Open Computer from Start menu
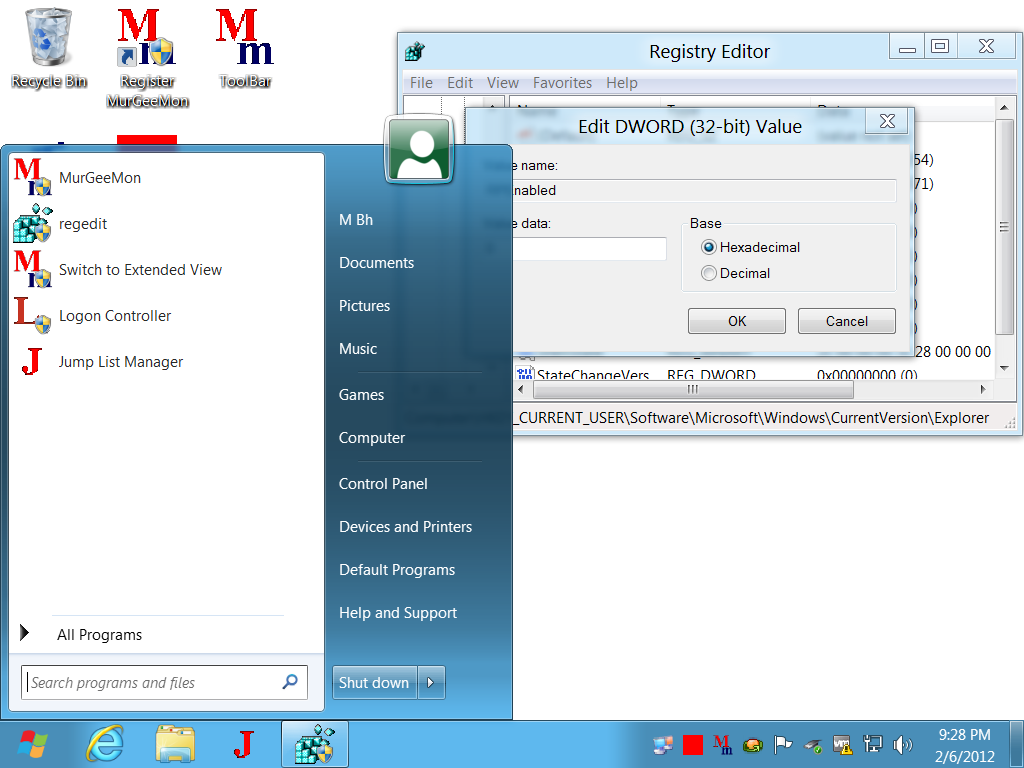This screenshot has height=768, width=1024. 372,438
